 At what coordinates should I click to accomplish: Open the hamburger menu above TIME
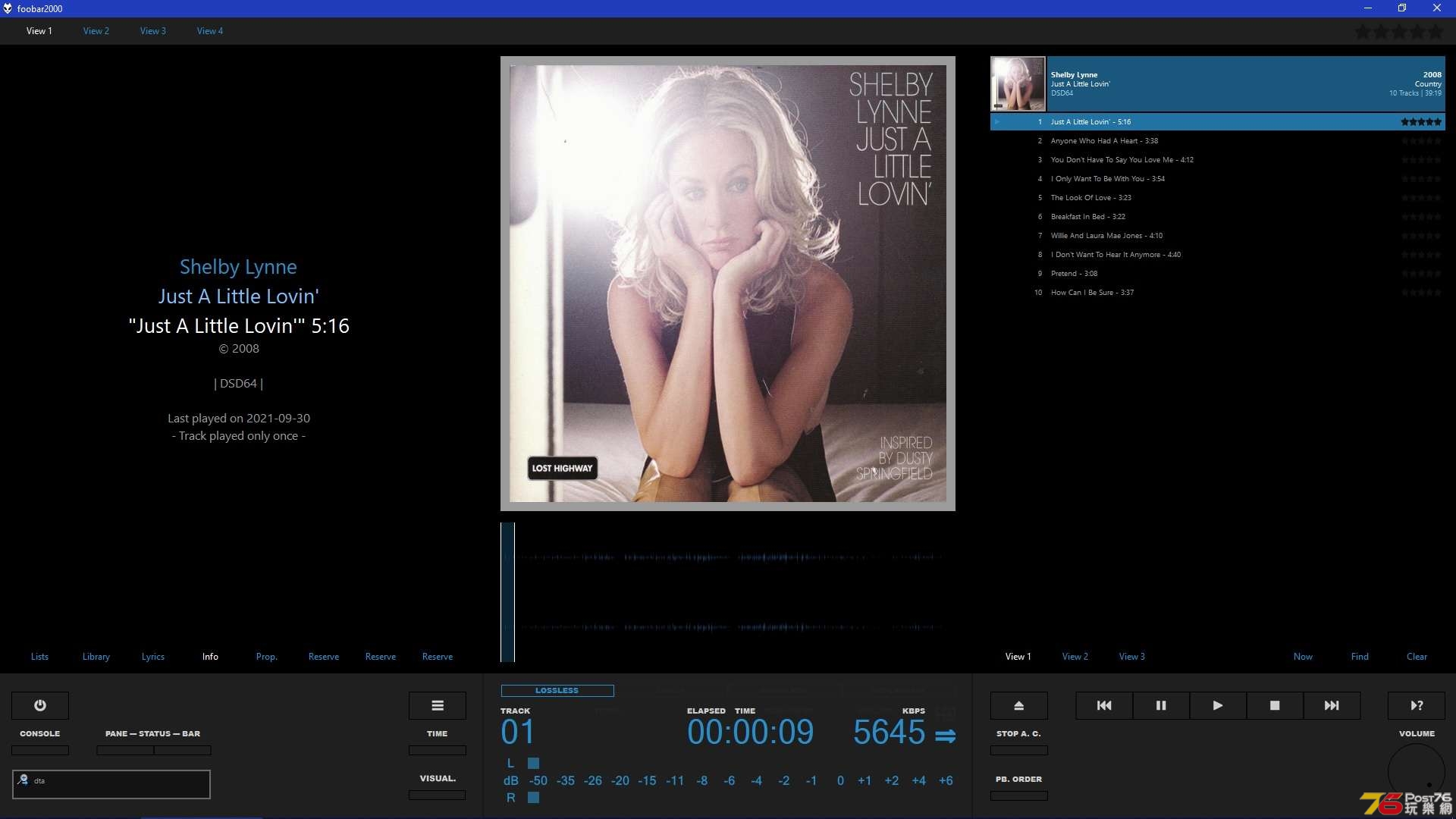(x=438, y=705)
